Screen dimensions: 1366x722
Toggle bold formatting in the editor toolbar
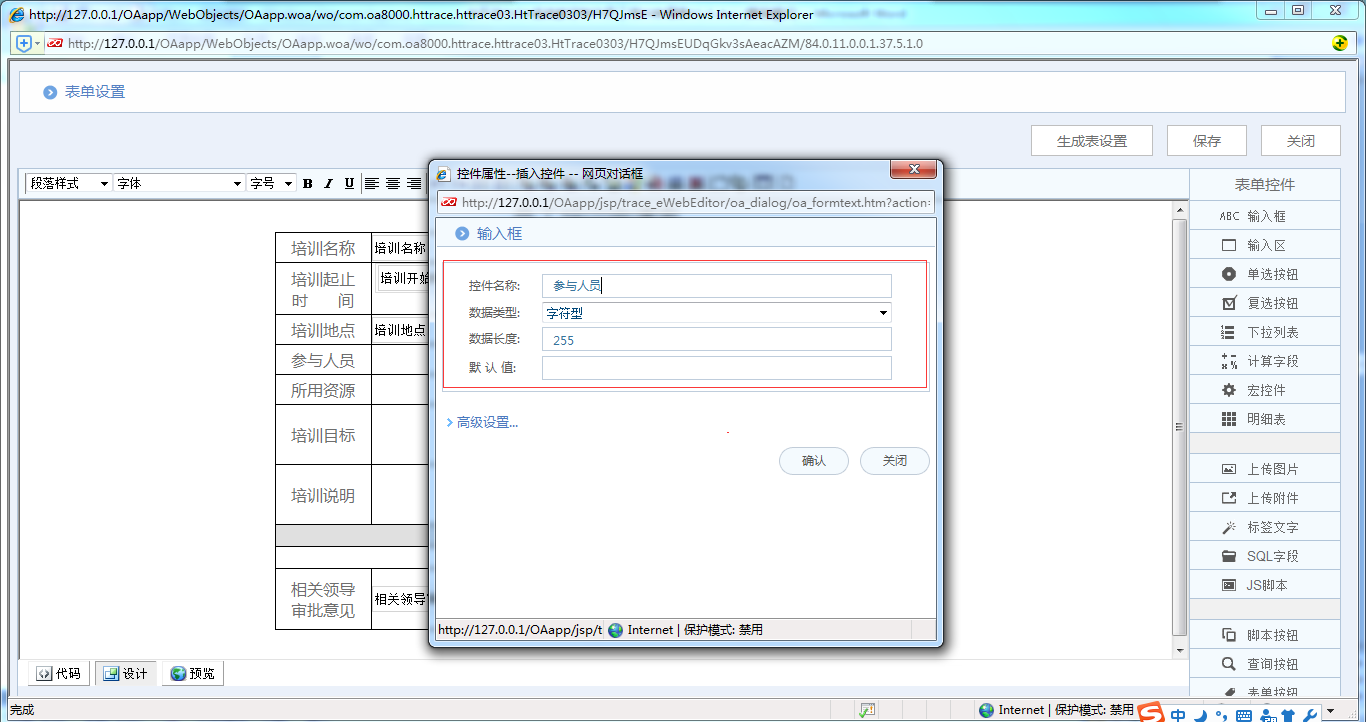click(307, 183)
